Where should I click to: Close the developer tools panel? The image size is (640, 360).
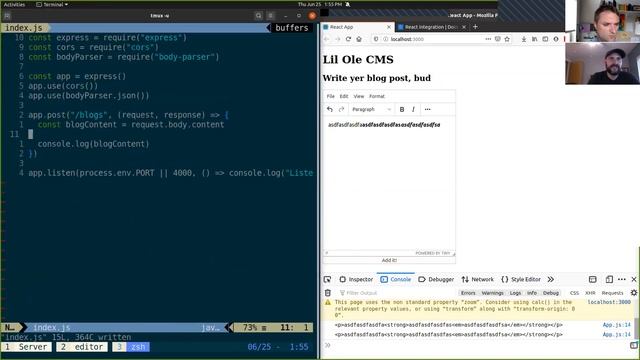(x=634, y=280)
